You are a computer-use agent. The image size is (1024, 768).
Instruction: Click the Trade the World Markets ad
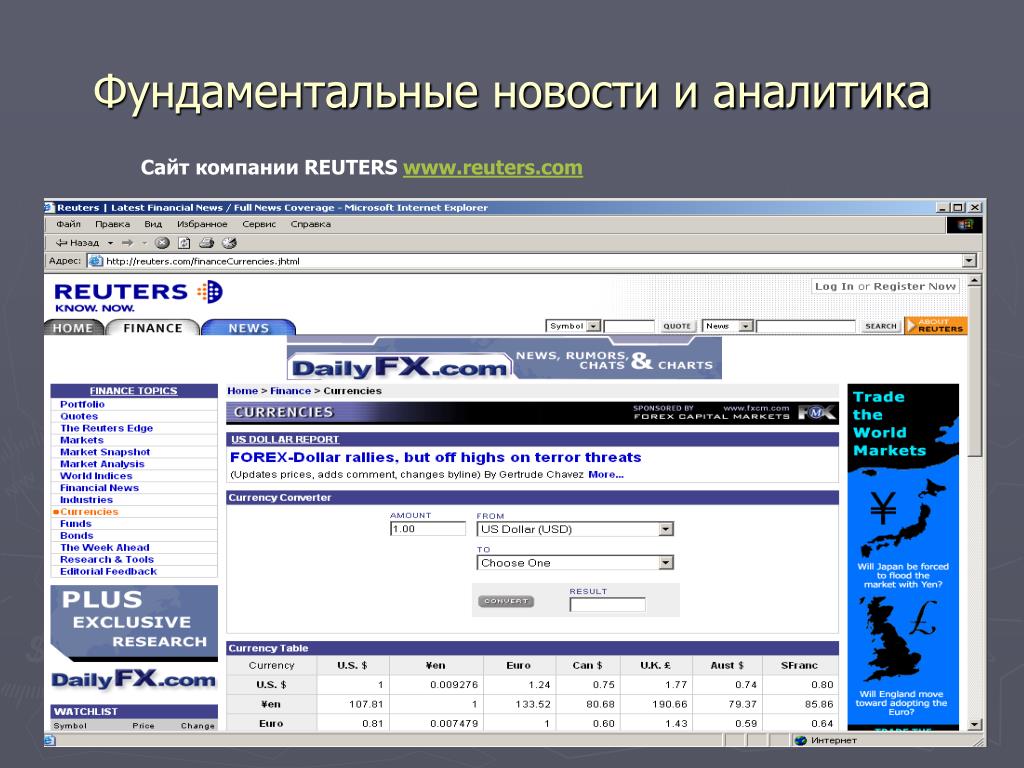tap(903, 556)
